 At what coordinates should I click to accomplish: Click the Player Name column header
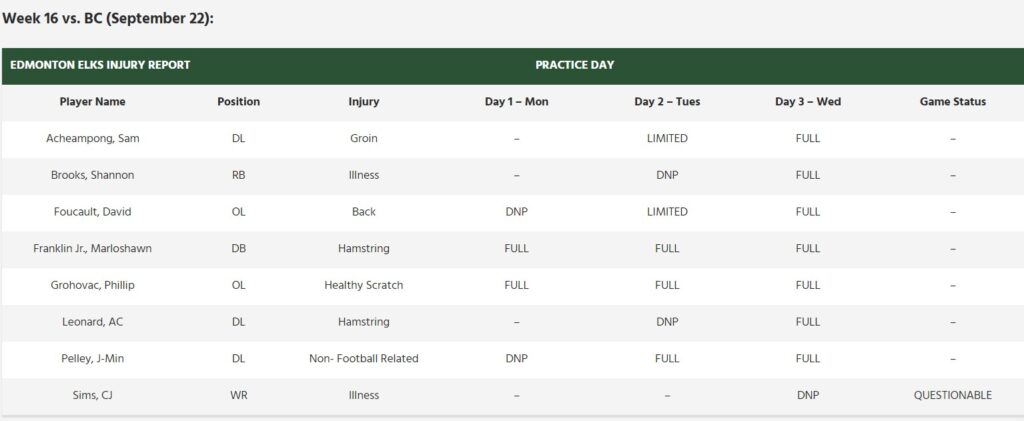(x=93, y=102)
